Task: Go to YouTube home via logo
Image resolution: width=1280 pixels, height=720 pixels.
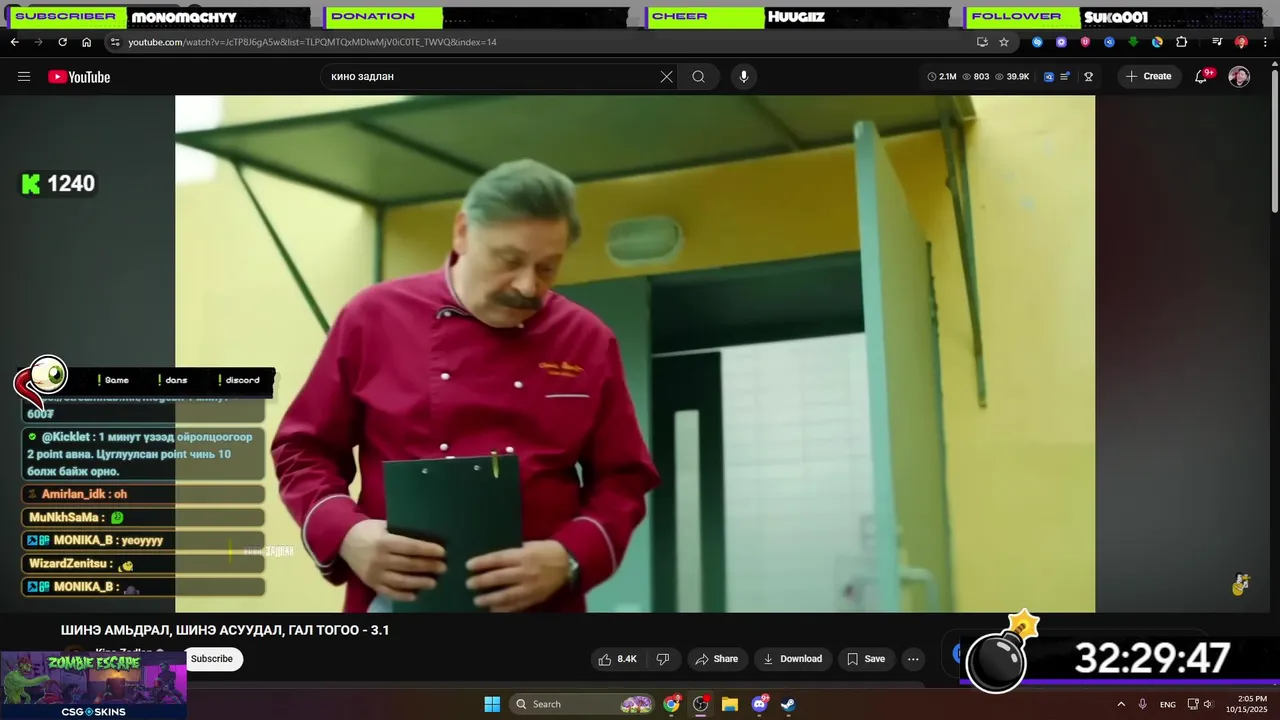Action: click(79, 77)
